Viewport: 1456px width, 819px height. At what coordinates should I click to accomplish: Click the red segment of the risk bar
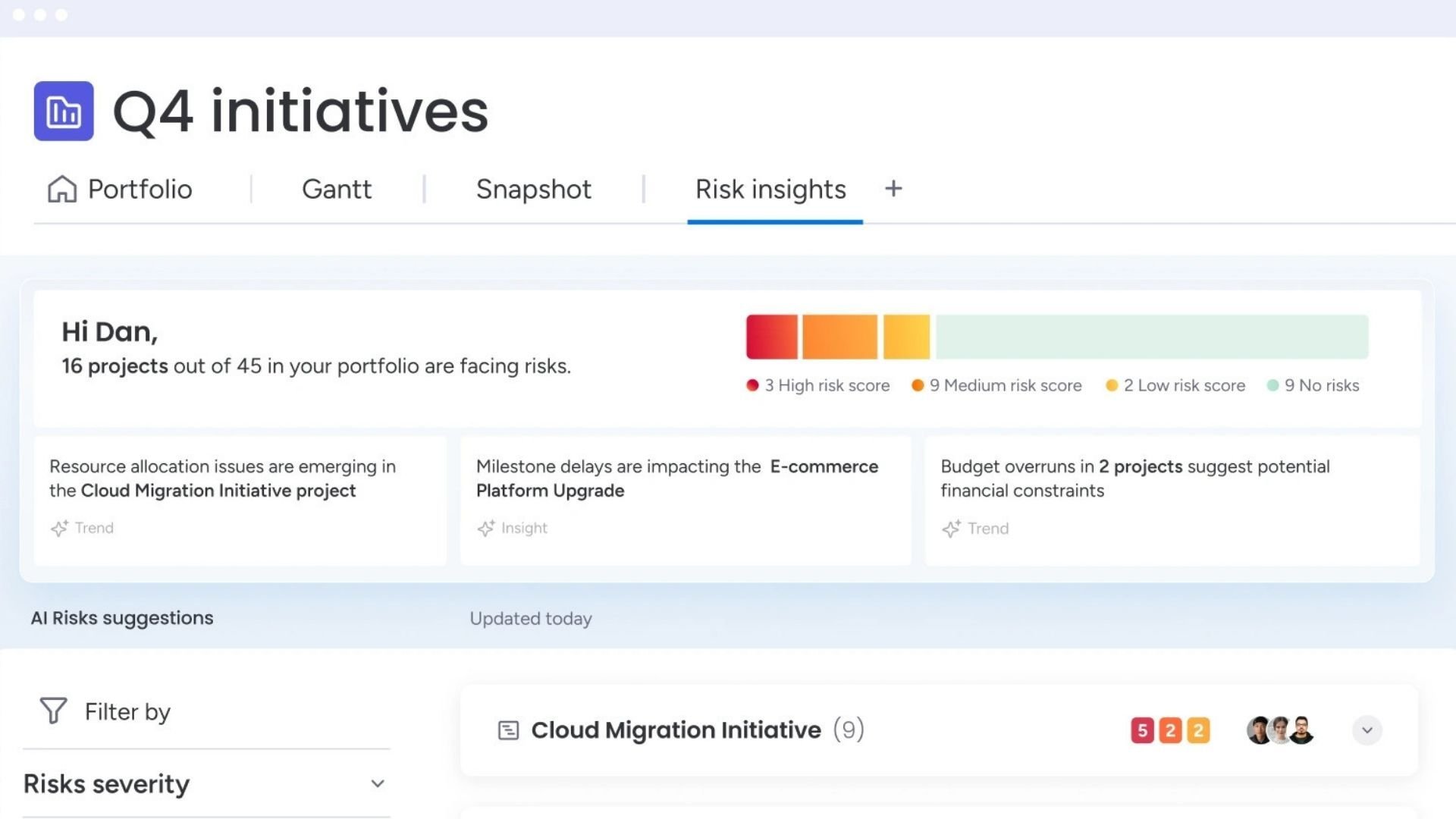pyautogui.click(x=771, y=336)
